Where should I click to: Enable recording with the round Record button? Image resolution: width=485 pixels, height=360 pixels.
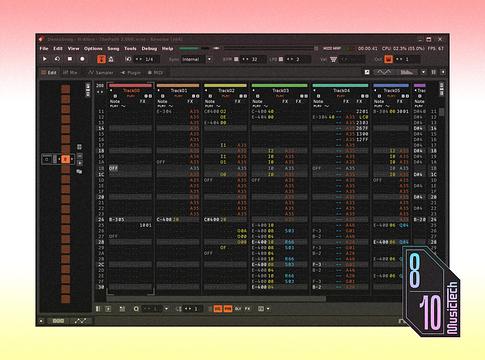pyautogui.click(x=82, y=59)
